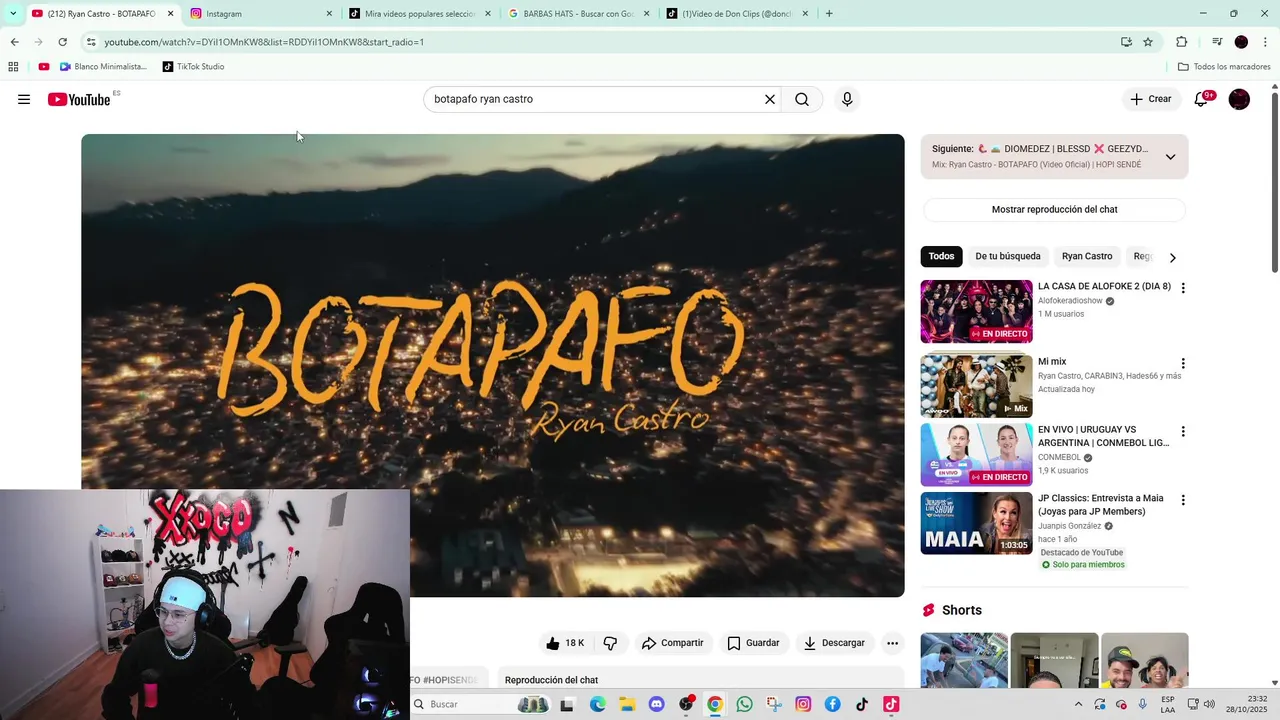Open Chrome extensions puzzle icon
1280x720 pixels.
point(1181,42)
